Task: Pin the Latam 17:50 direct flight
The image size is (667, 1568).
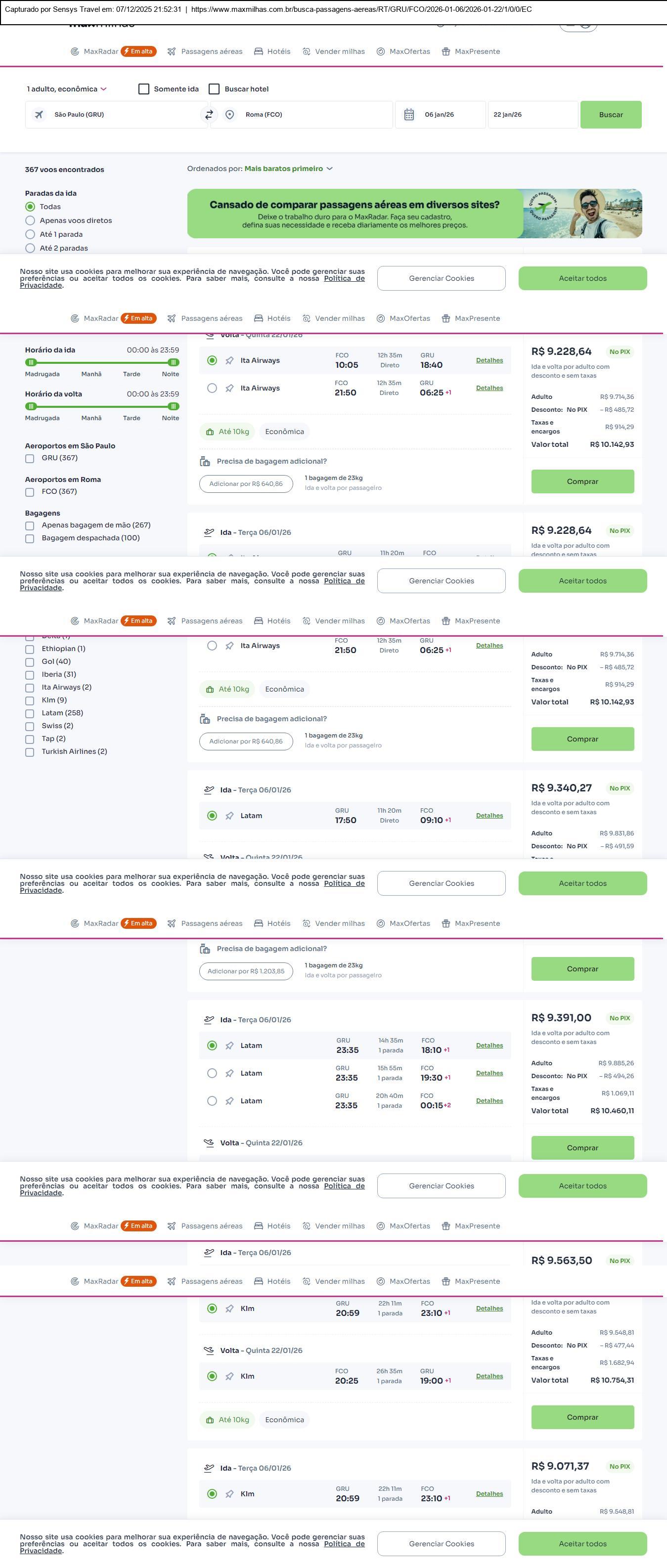Action: pos(229,816)
